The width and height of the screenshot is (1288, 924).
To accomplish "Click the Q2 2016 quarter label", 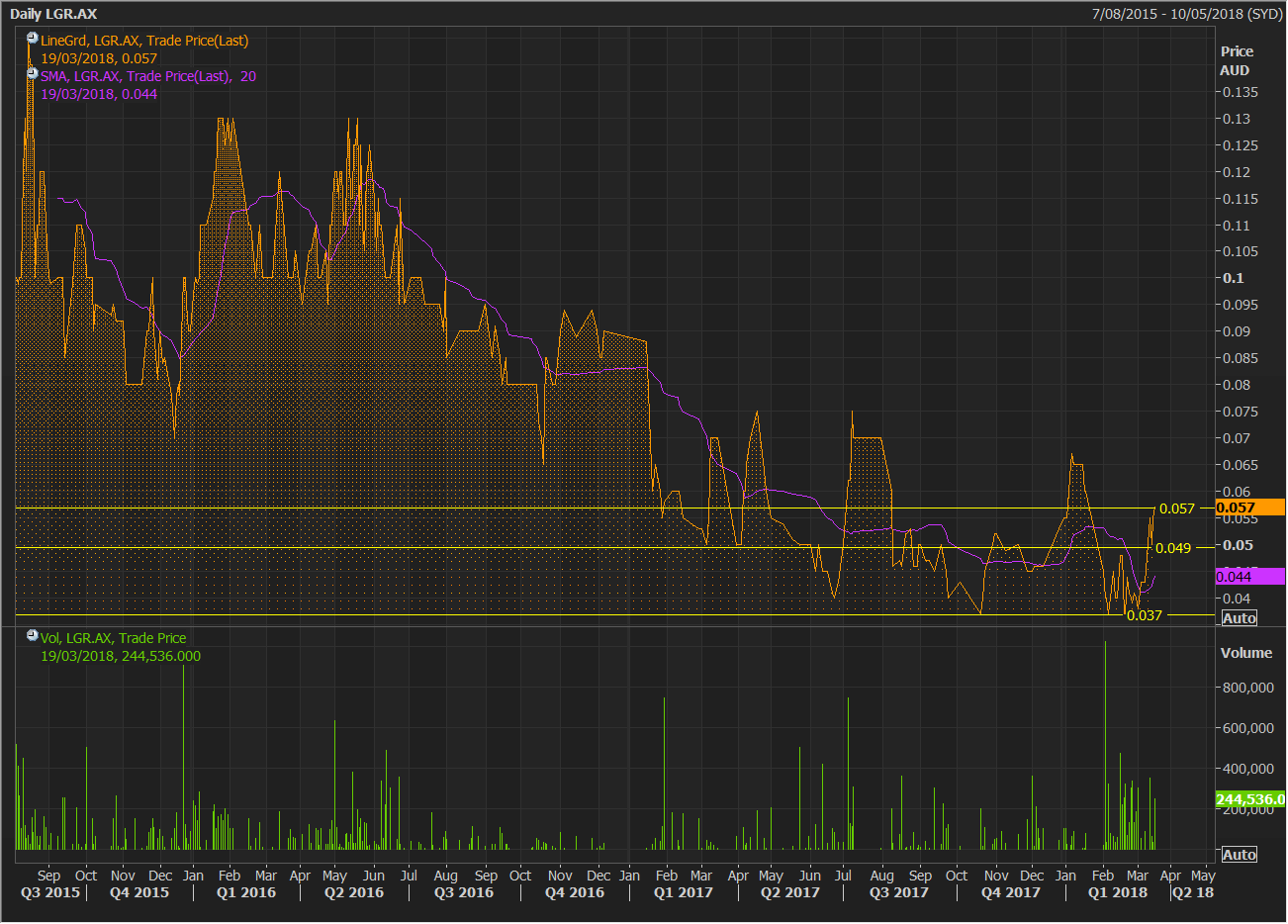I will (354, 892).
